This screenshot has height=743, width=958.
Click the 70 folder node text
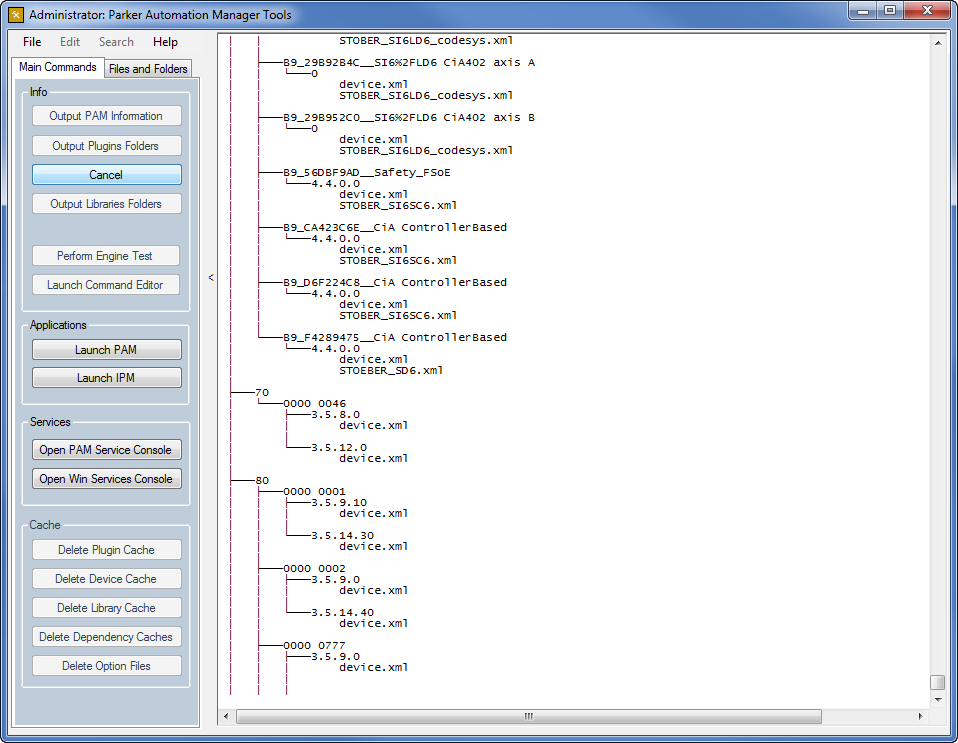261,392
